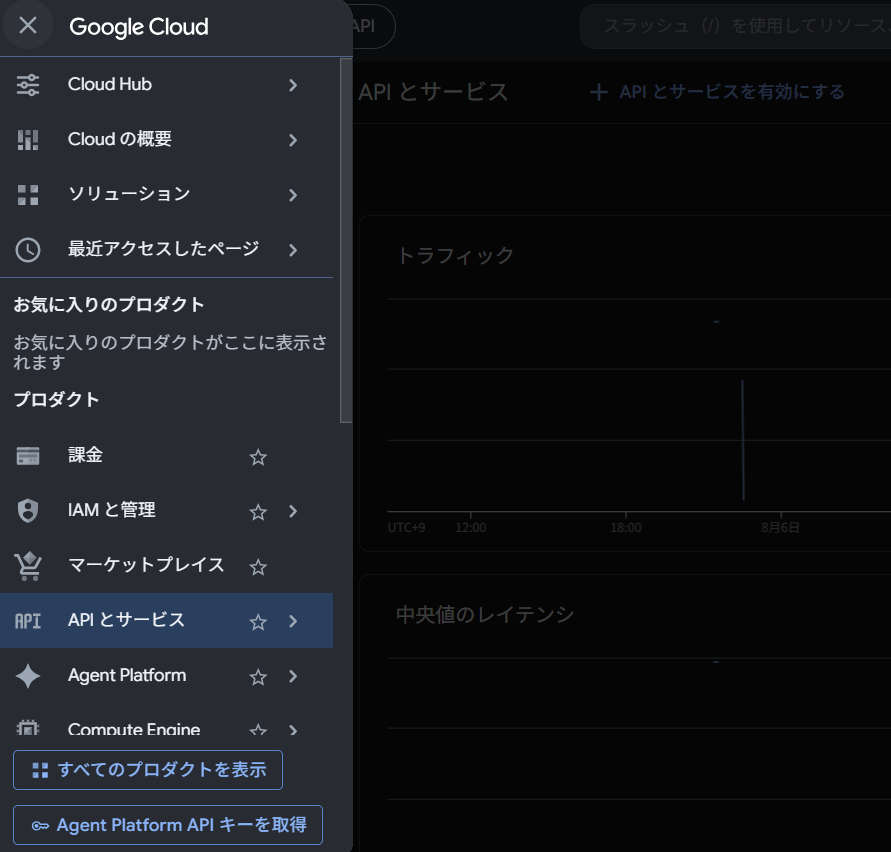Click the マーケットプレイス cart icon
This screenshot has width=891, height=852.
[28, 566]
